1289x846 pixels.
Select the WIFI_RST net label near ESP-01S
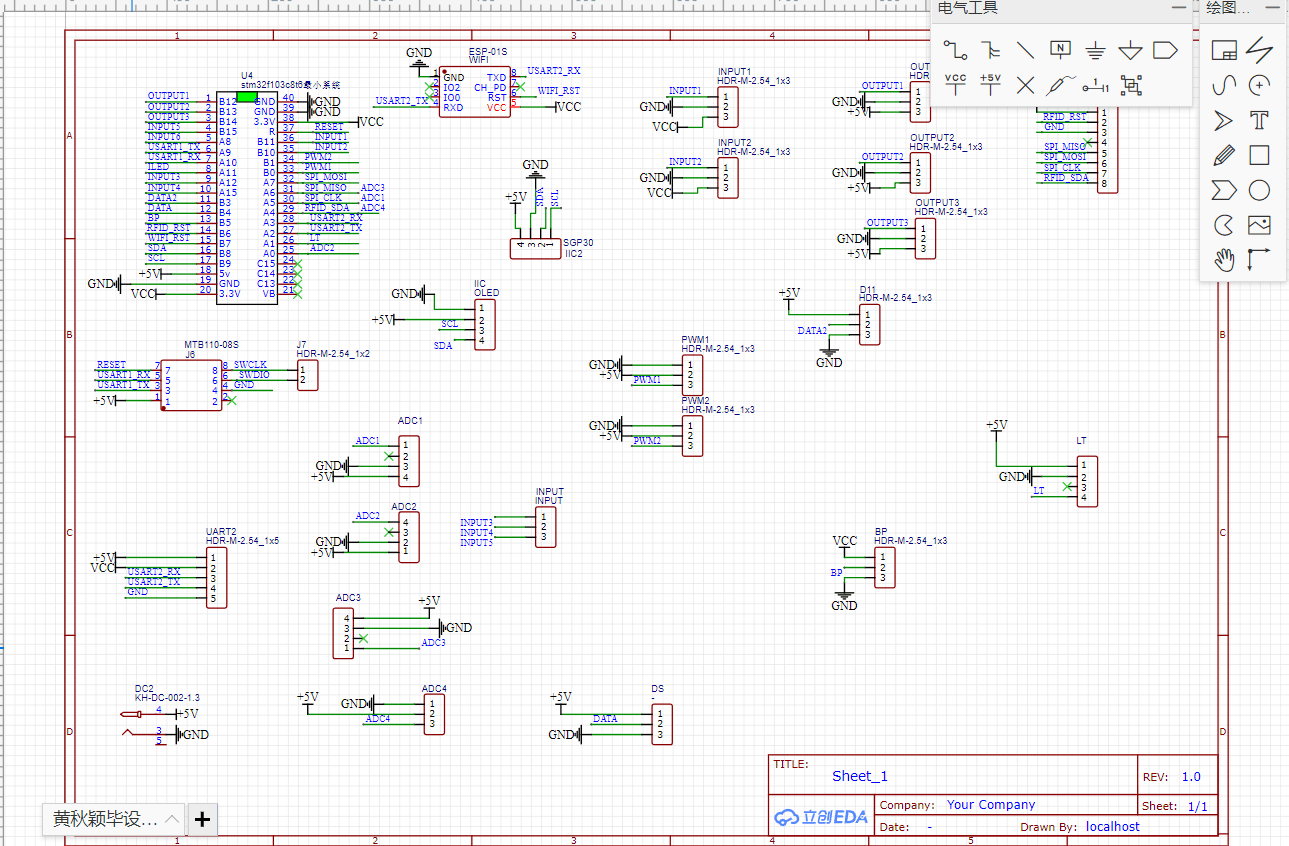(x=558, y=91)
